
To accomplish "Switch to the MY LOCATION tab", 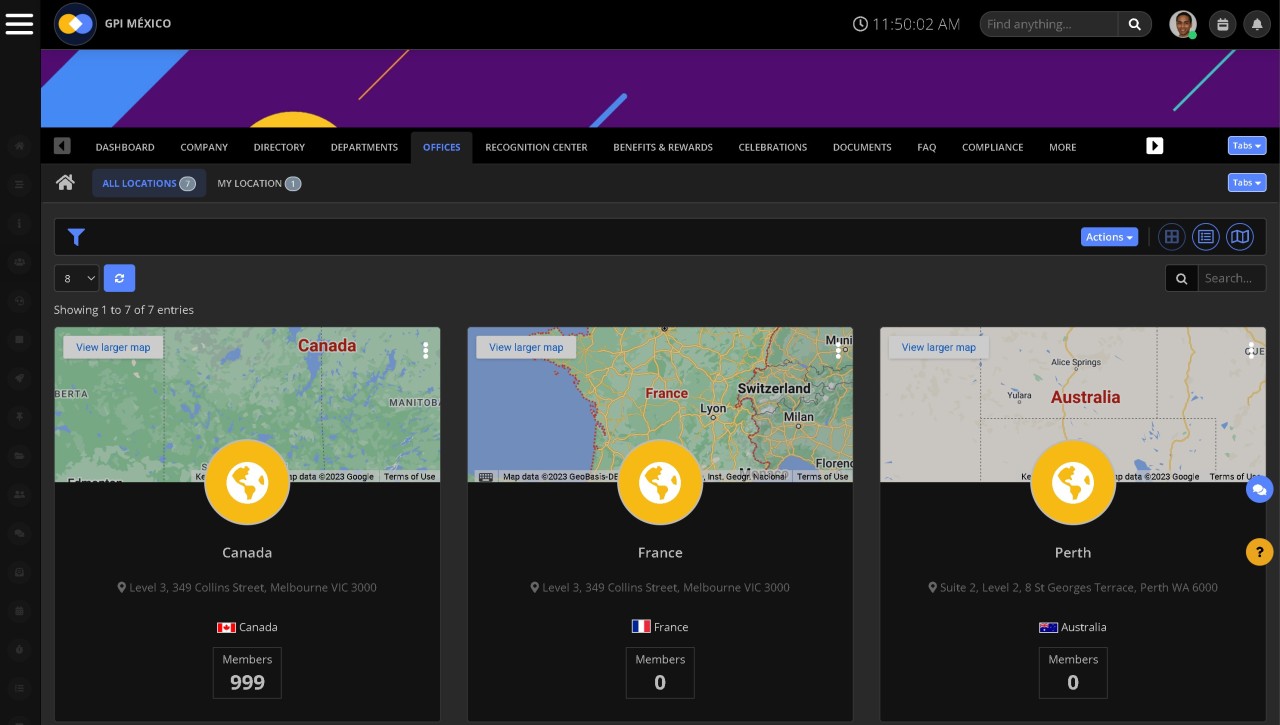I will click(x=259, y=183).
